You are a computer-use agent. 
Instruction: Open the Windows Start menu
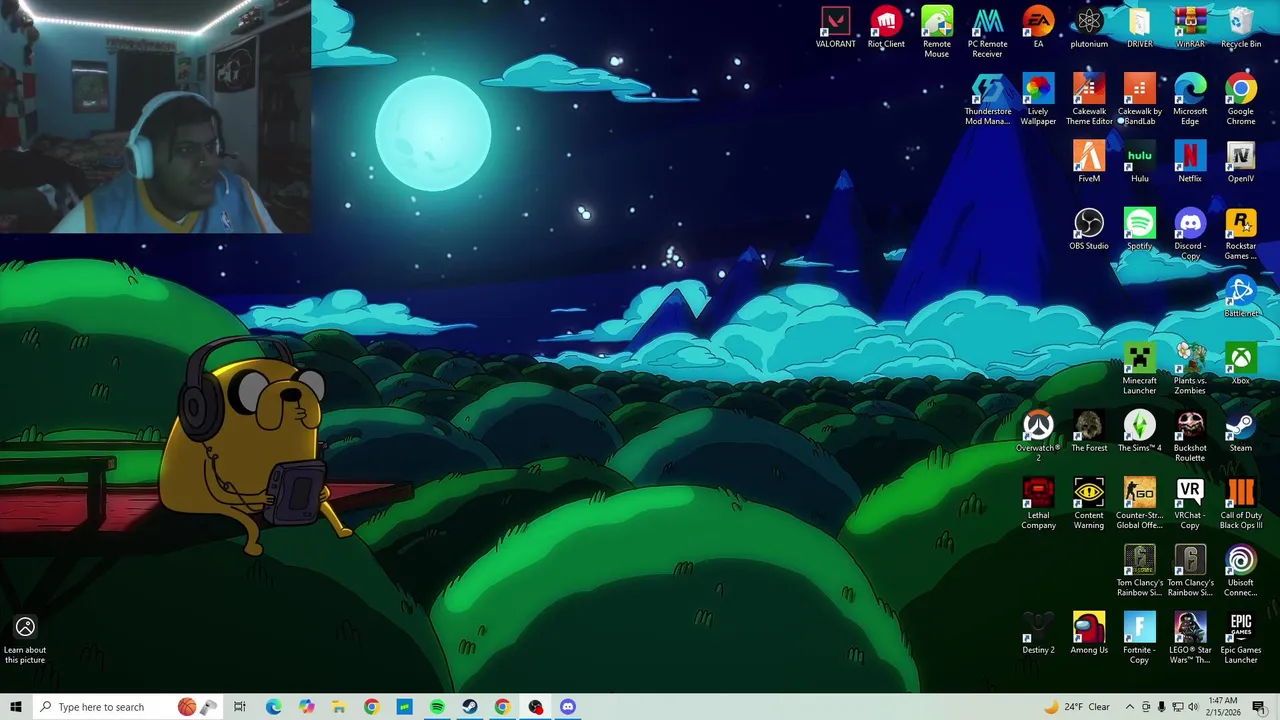click(x=15, y=707)
